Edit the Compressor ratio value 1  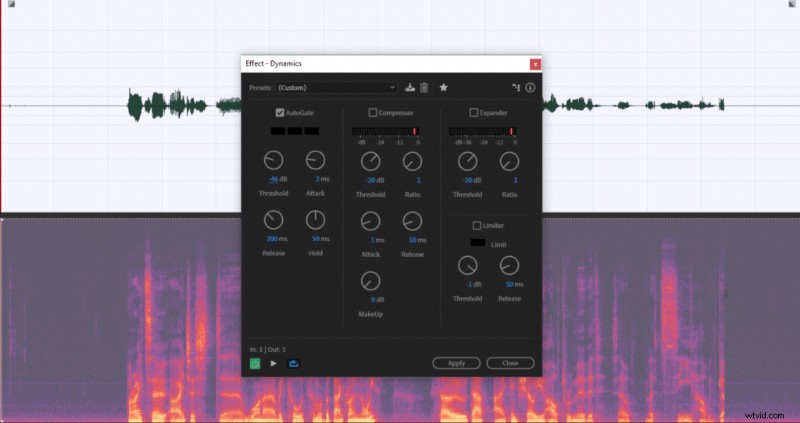point(418,180)
